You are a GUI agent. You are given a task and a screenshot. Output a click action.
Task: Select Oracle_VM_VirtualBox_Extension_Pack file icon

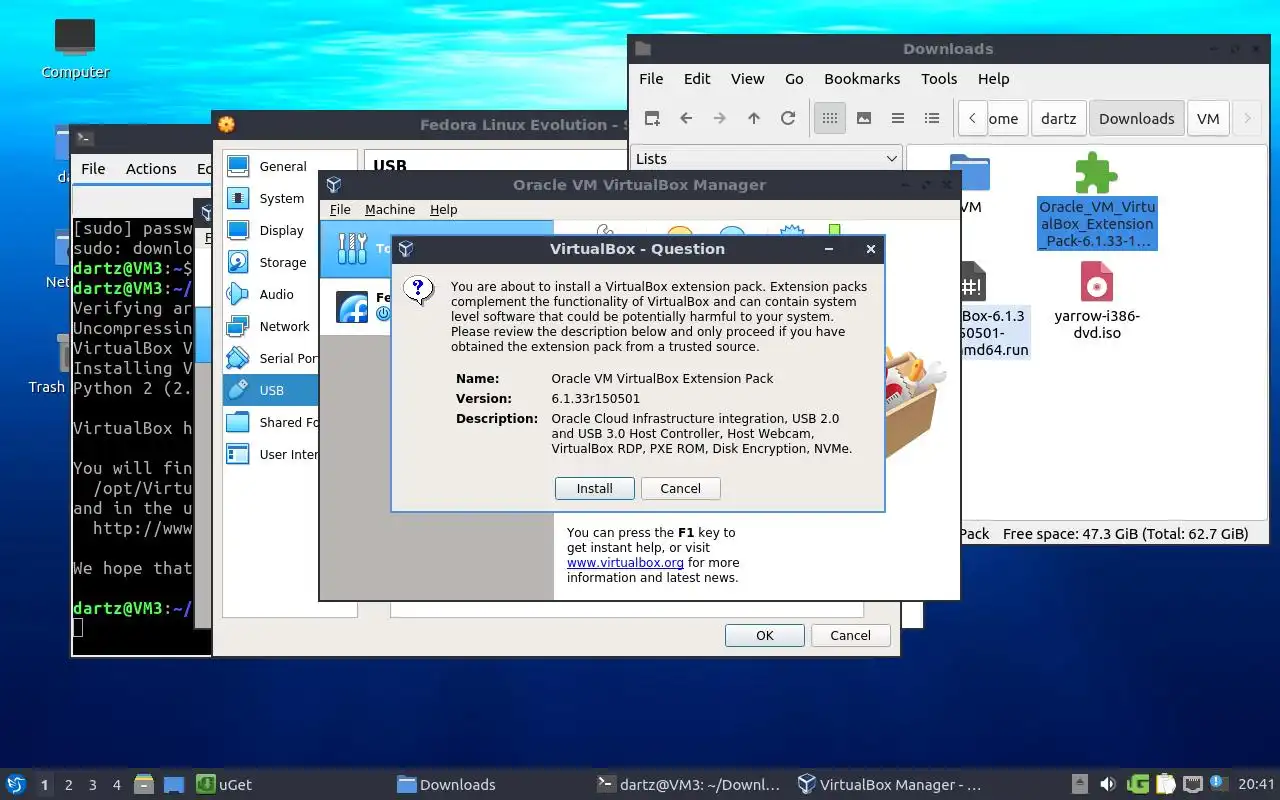(x=1096, y=174)
